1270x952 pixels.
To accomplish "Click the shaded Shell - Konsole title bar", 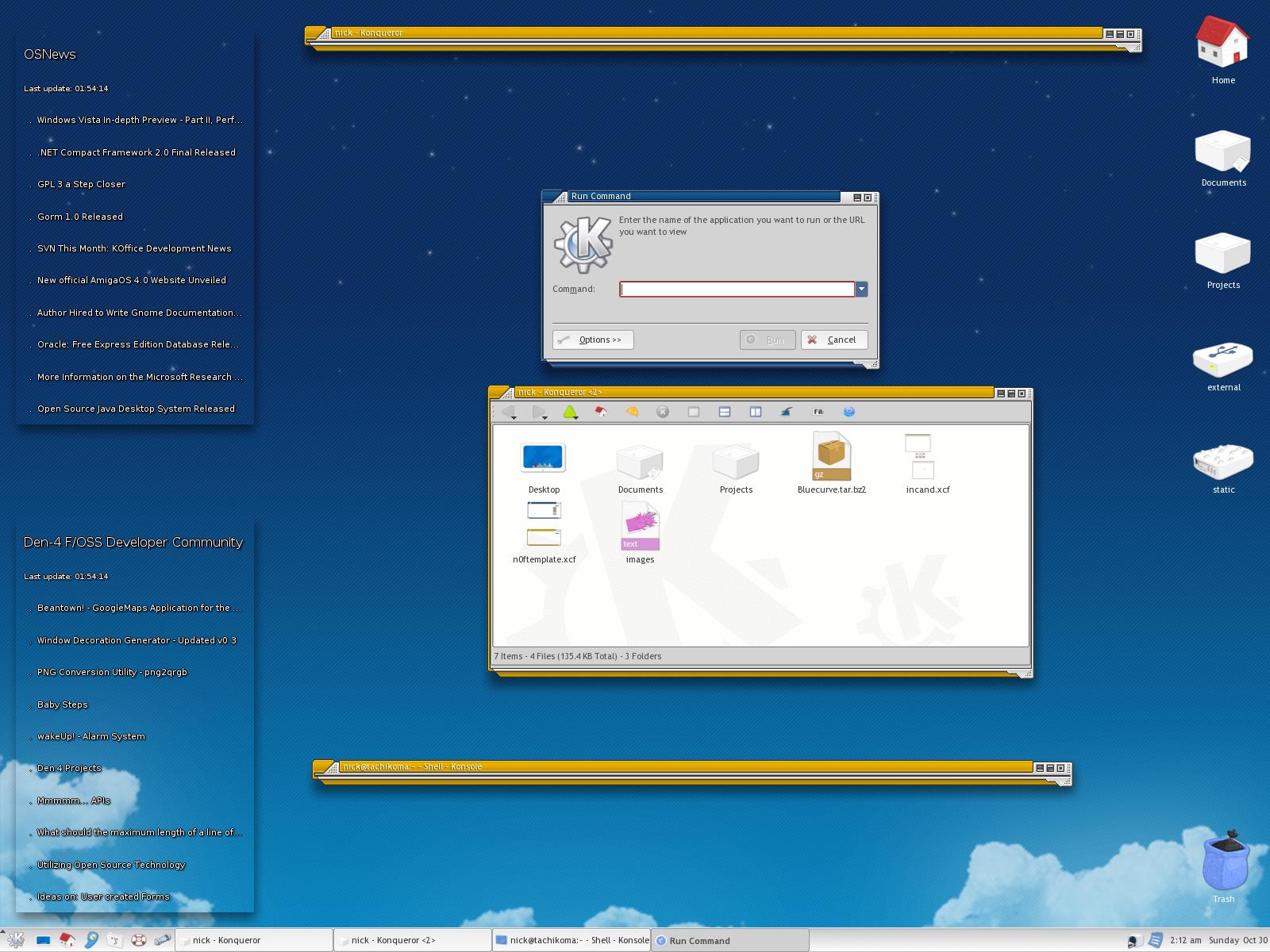I will [687, 767].
